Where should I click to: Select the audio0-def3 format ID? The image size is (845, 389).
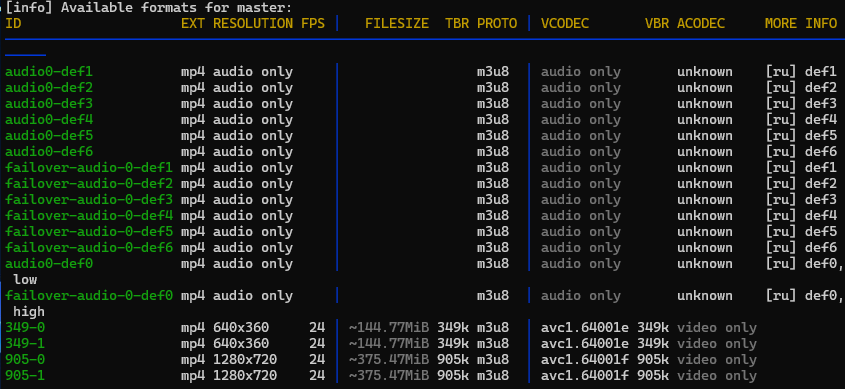[x=49, y=104]
